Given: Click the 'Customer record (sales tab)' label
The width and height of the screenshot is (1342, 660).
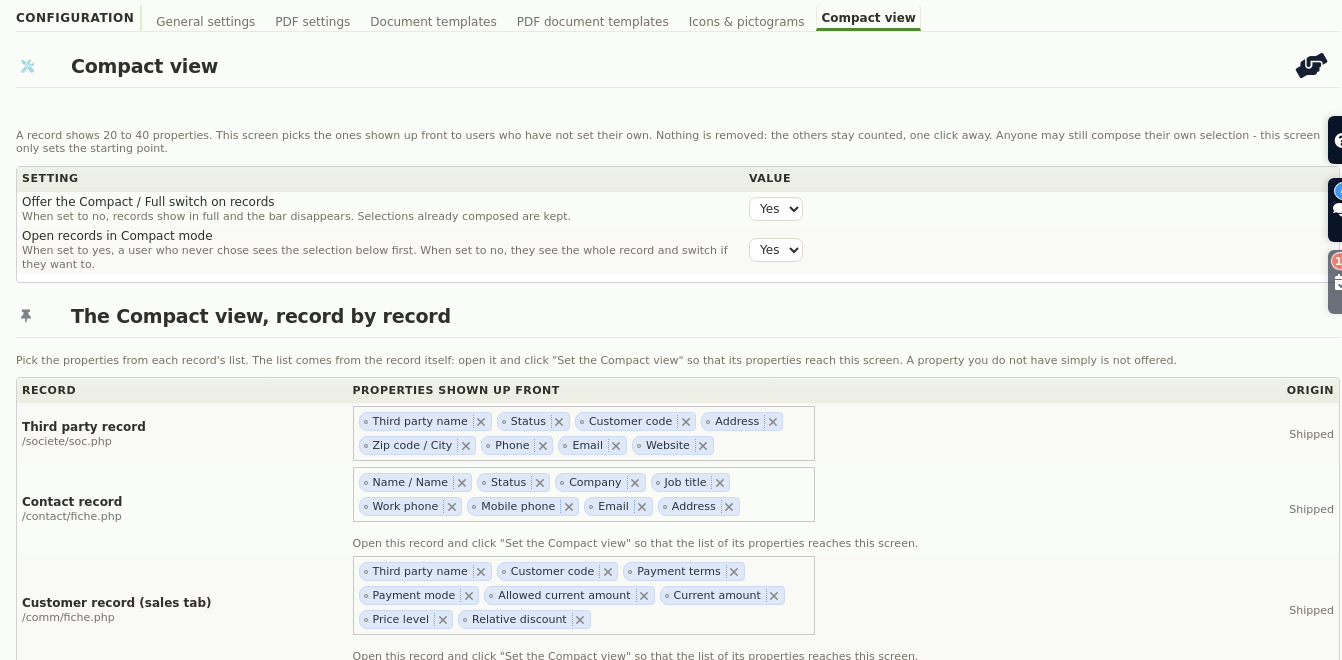Looking at the screenshot, I should (x=117, y=602).
